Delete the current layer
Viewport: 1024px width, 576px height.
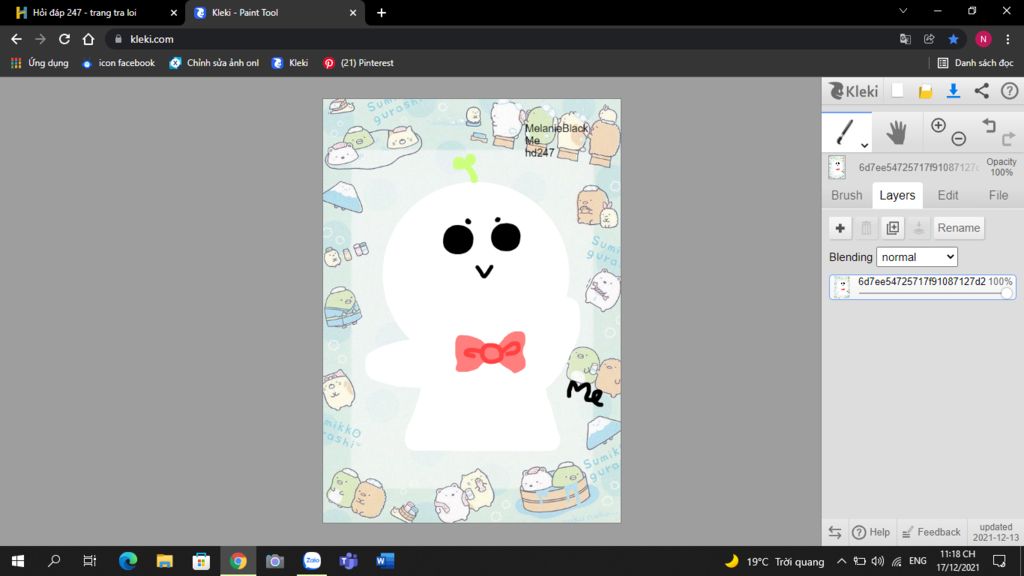(x=866, y=228)
